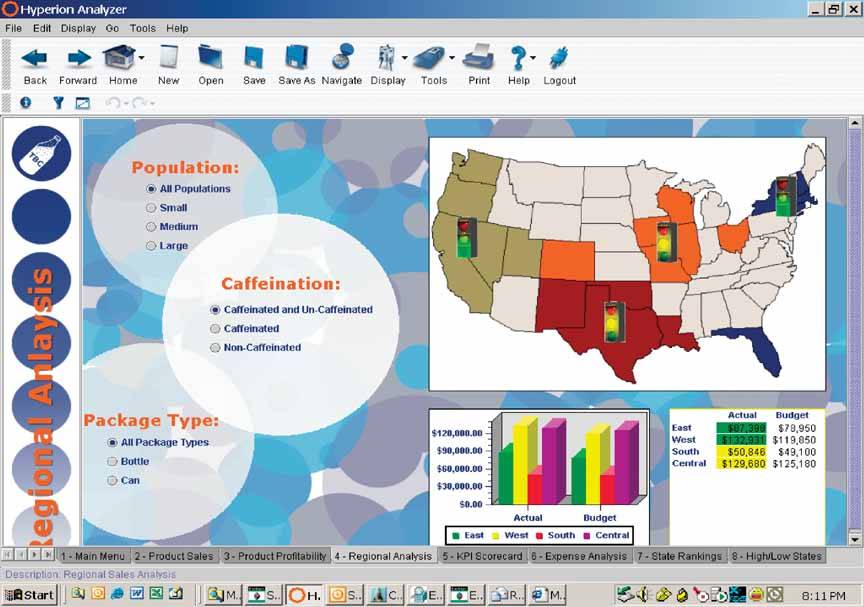Switch to the 7 - State Rankings tab
Viewport: 864px width, 607px height.
pyautogui.click(x=679, y=556)
